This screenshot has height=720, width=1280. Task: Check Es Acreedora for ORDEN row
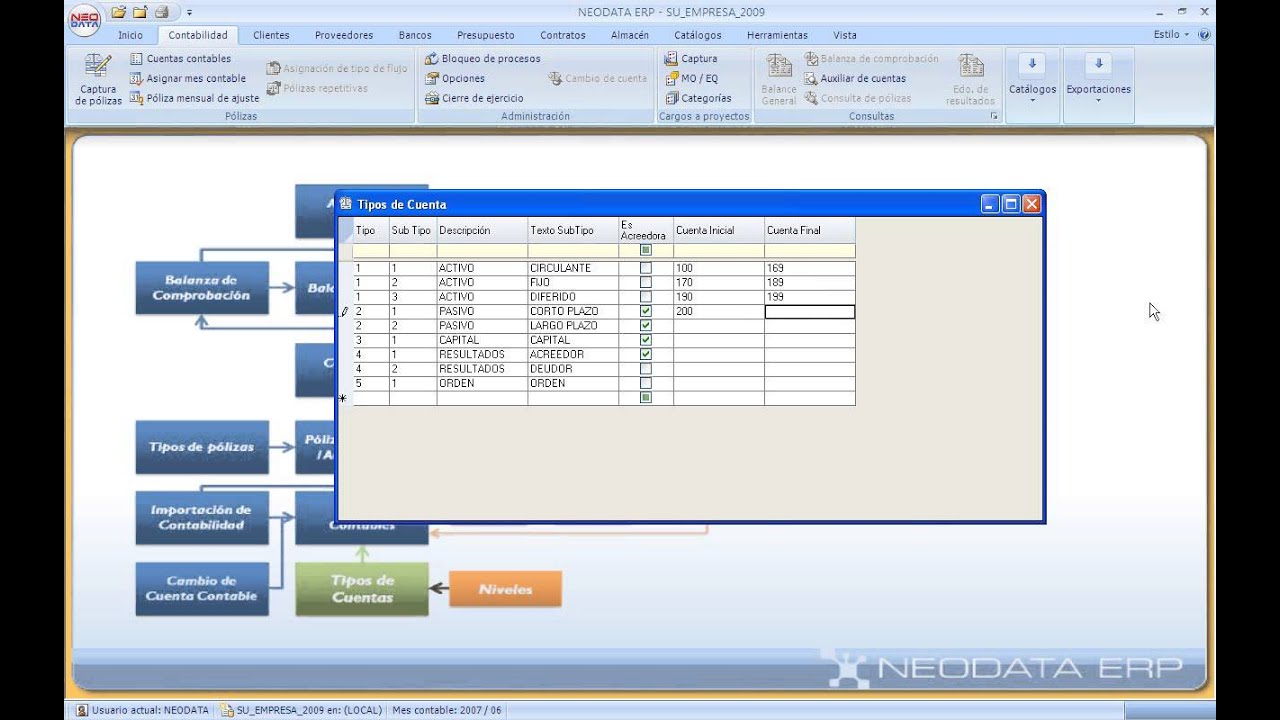pos(646,383)
